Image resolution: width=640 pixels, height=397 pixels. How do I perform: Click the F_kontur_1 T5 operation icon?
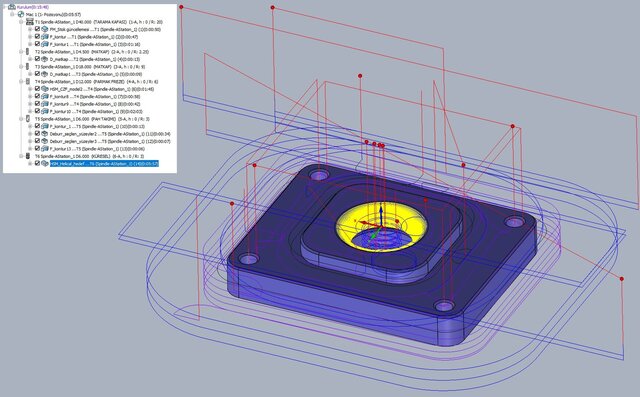click(44, 126)
